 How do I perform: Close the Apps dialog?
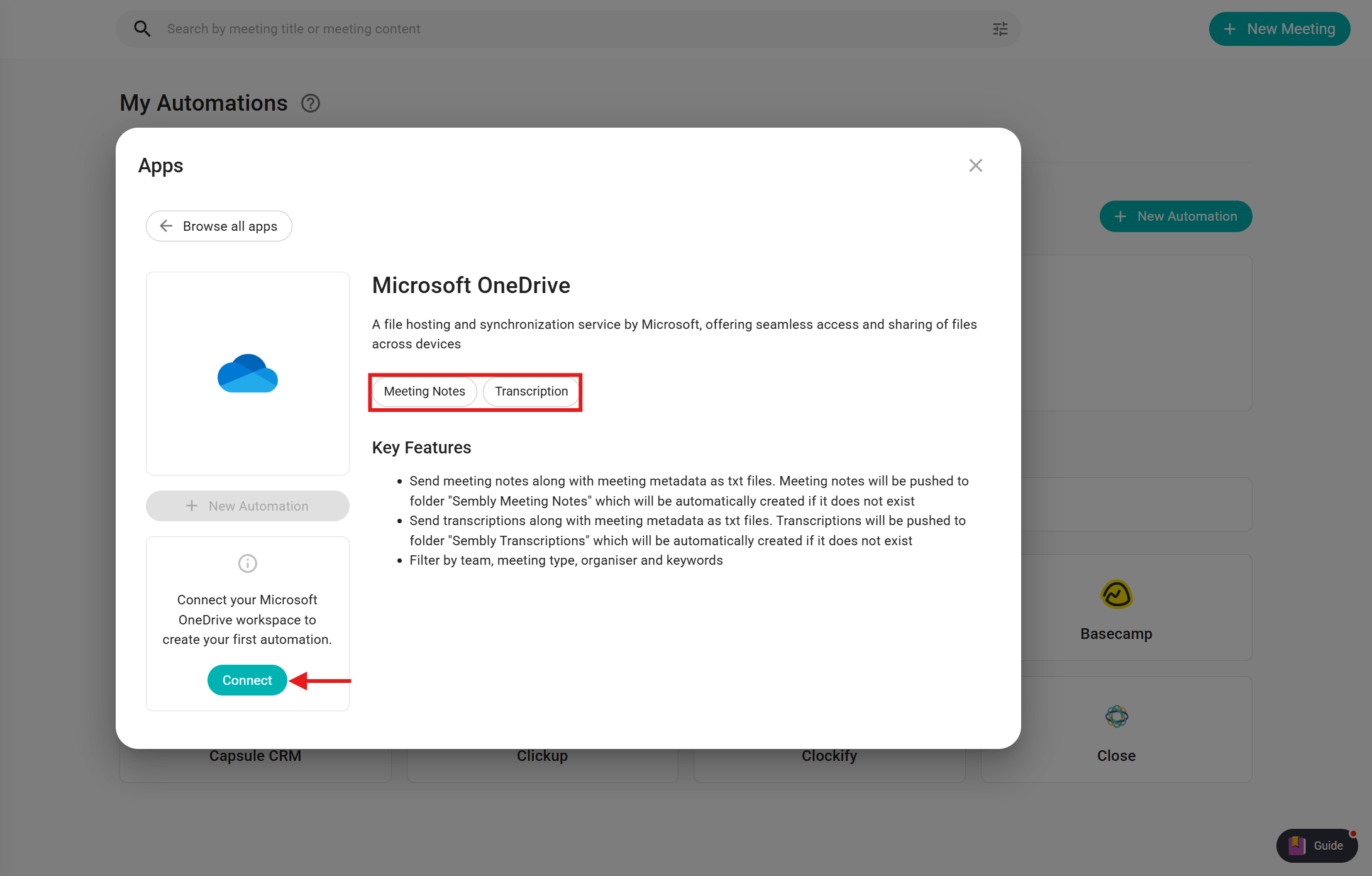pyautogui.click(x=975, y=165)
